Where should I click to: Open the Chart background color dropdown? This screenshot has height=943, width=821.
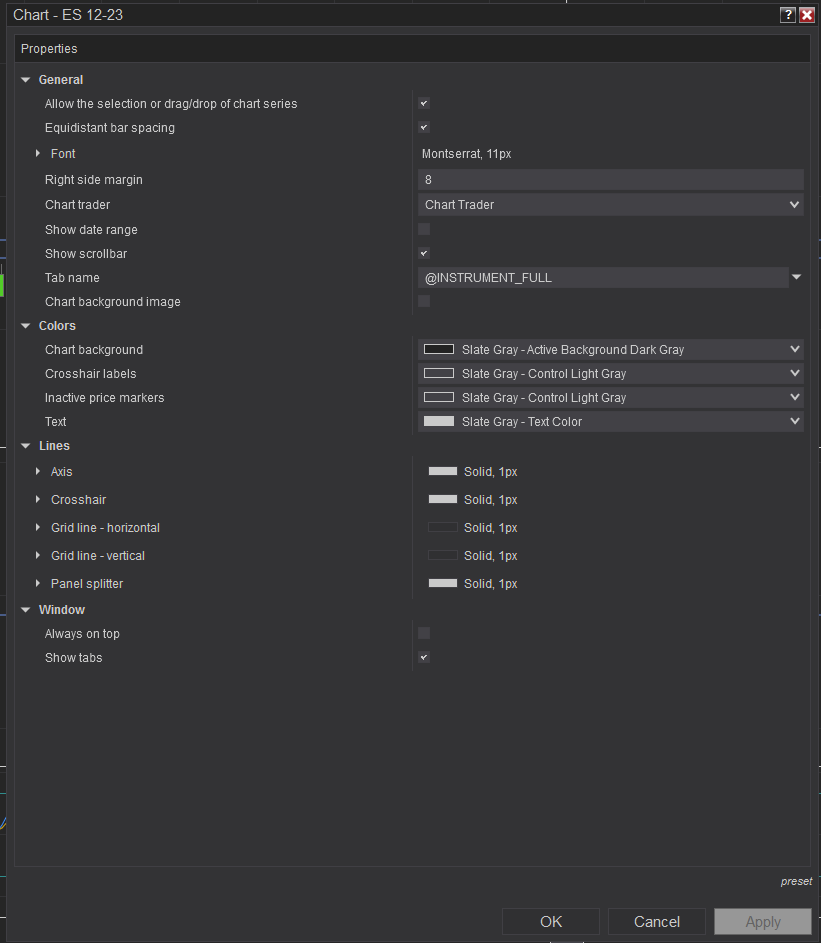(x=610, y=350)
